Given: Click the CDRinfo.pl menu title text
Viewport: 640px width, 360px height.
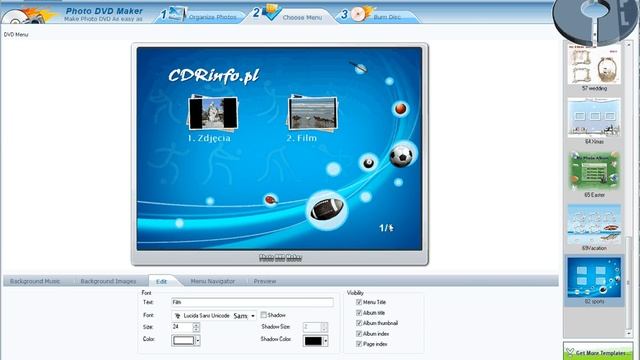Looking at the screenshot, I should [213, 76].
